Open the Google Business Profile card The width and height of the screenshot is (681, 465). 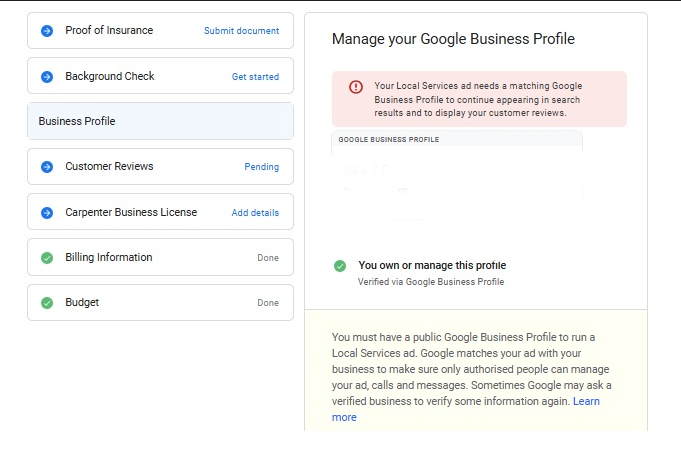(x=457, y=185)
